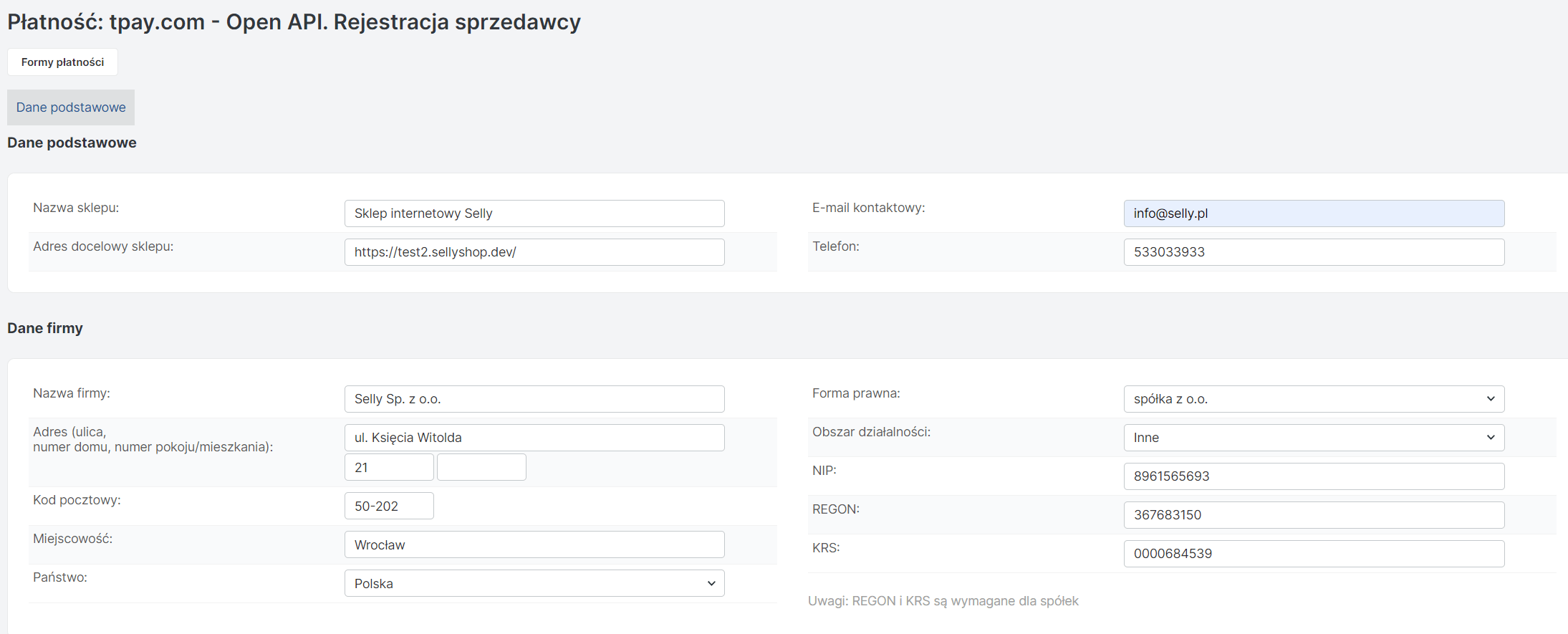The image size is (1568, 634).
Task: Switch to the Dane podstawowe tab
Action: click(71, 107)
